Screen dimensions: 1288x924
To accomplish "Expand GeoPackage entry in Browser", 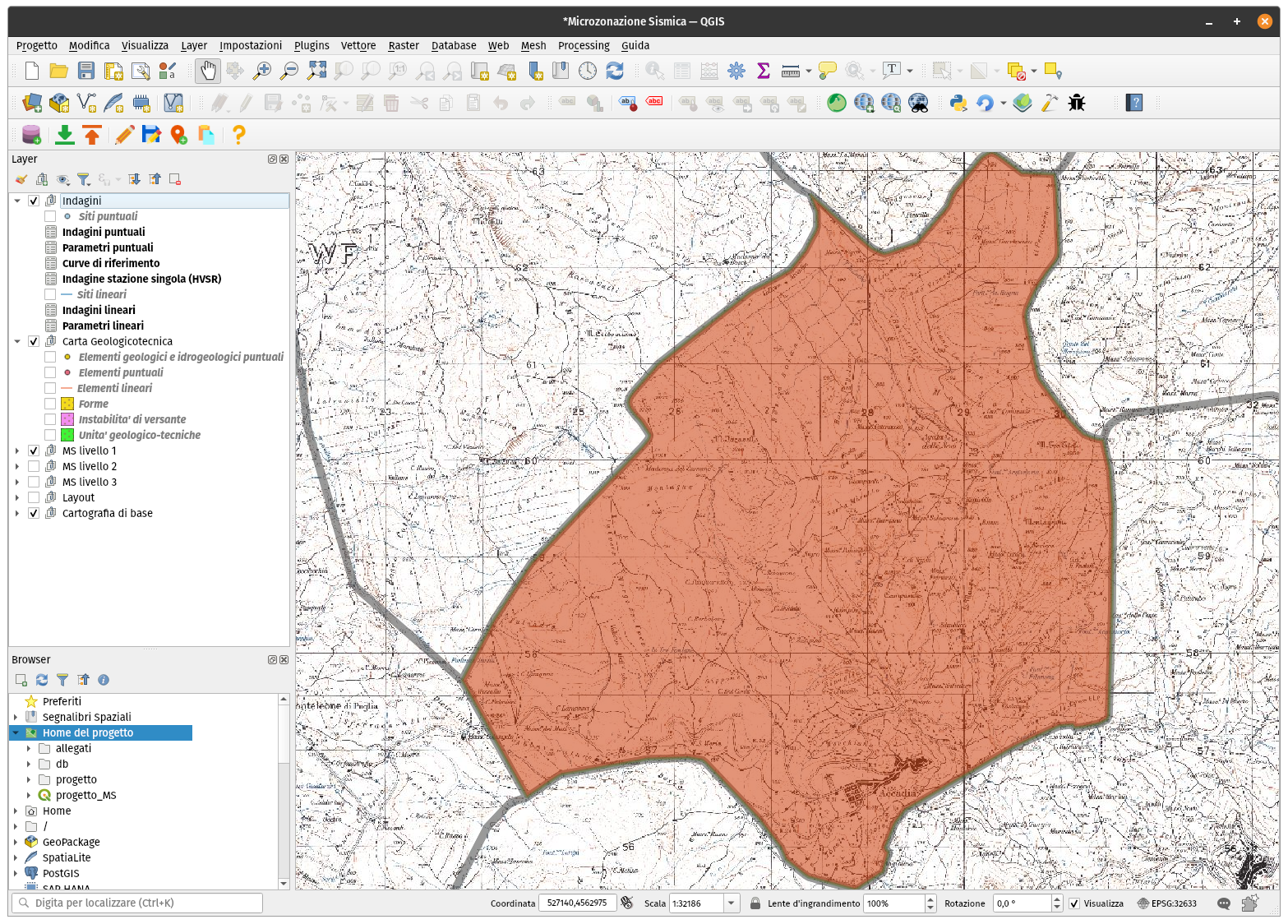I will 16,842.
